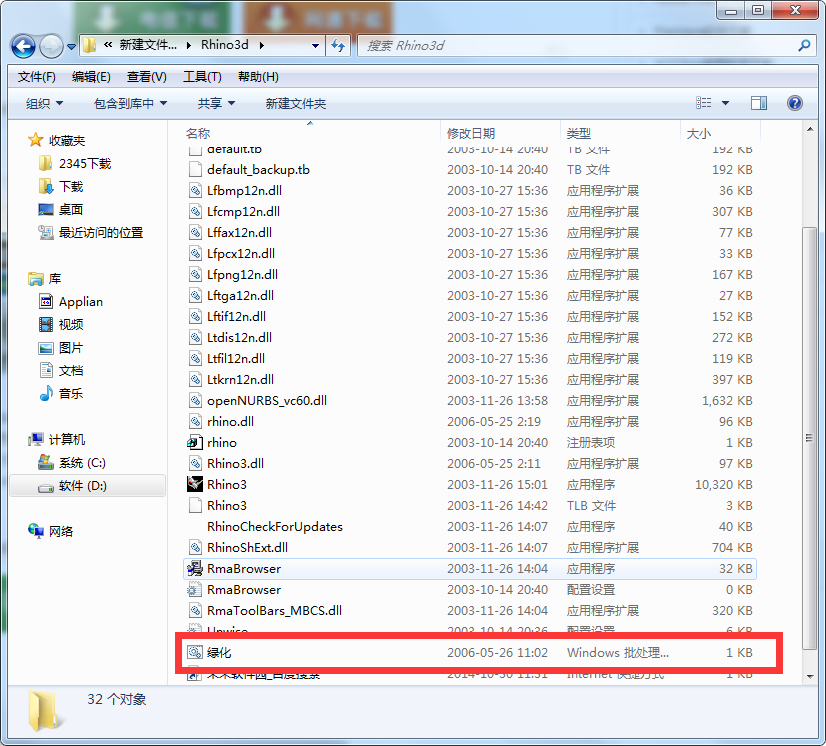Select the file name rhino.dll
This screenshot has height=746, width=826.
pos(230,422)
